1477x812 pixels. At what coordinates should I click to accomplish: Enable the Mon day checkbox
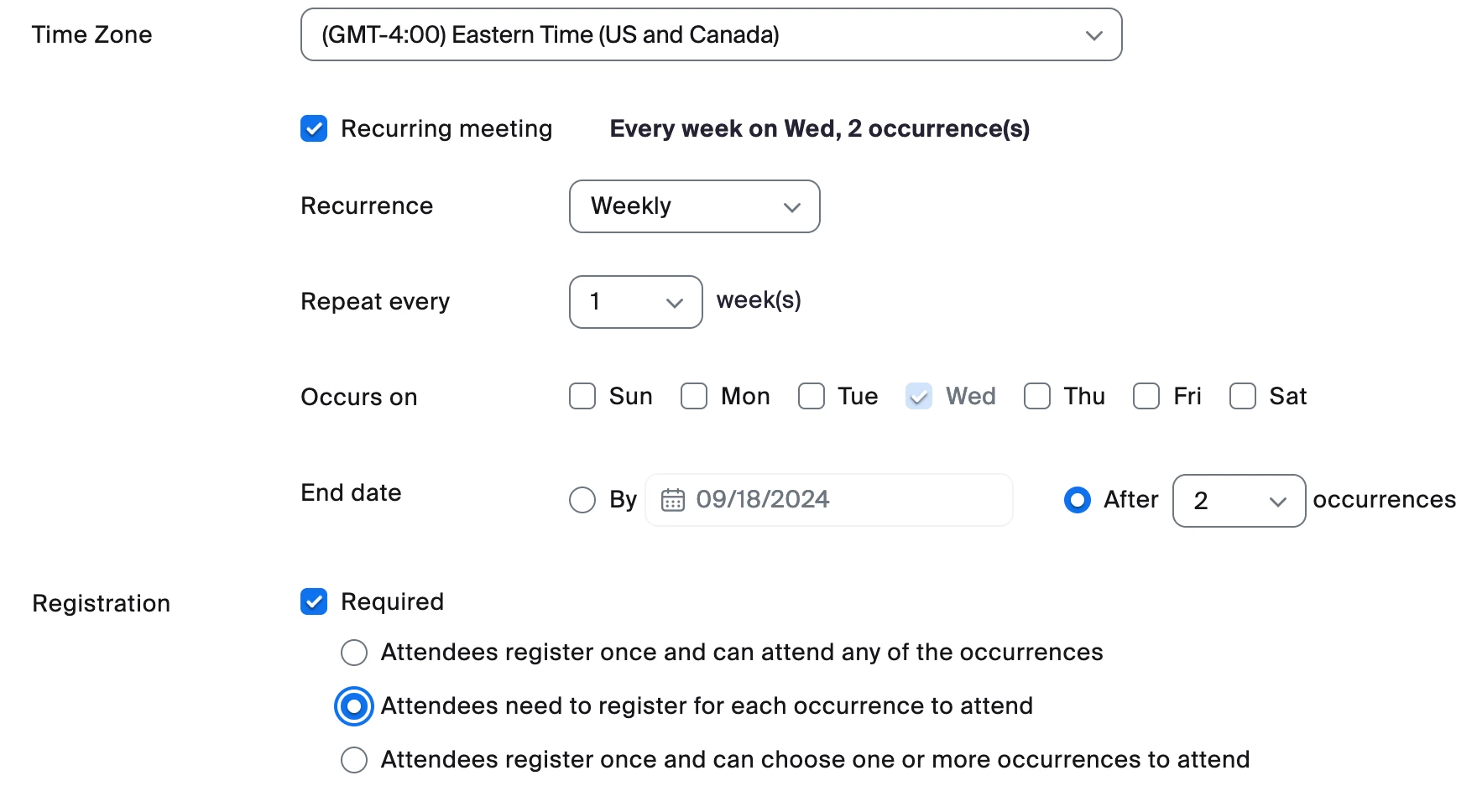point(694,396)
